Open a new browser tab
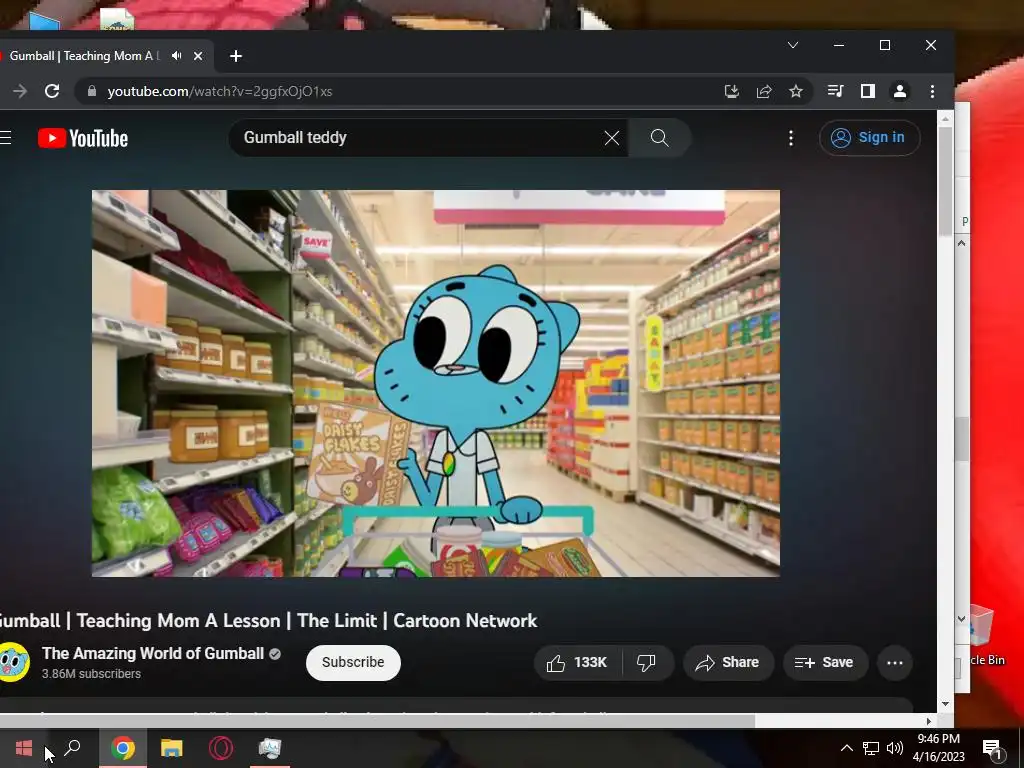The width and height of the screenshot is (1024, 768). pyautogui.click(x=236, y=56)
